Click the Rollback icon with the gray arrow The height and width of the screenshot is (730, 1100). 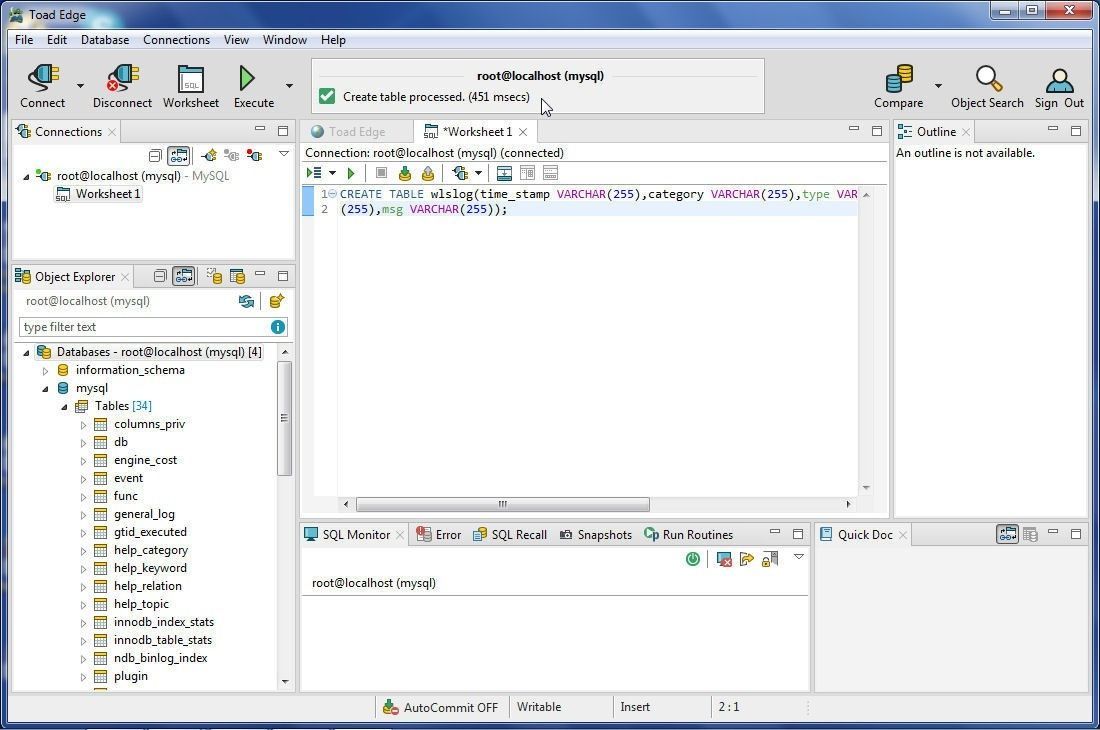click(x=428, y=173)
